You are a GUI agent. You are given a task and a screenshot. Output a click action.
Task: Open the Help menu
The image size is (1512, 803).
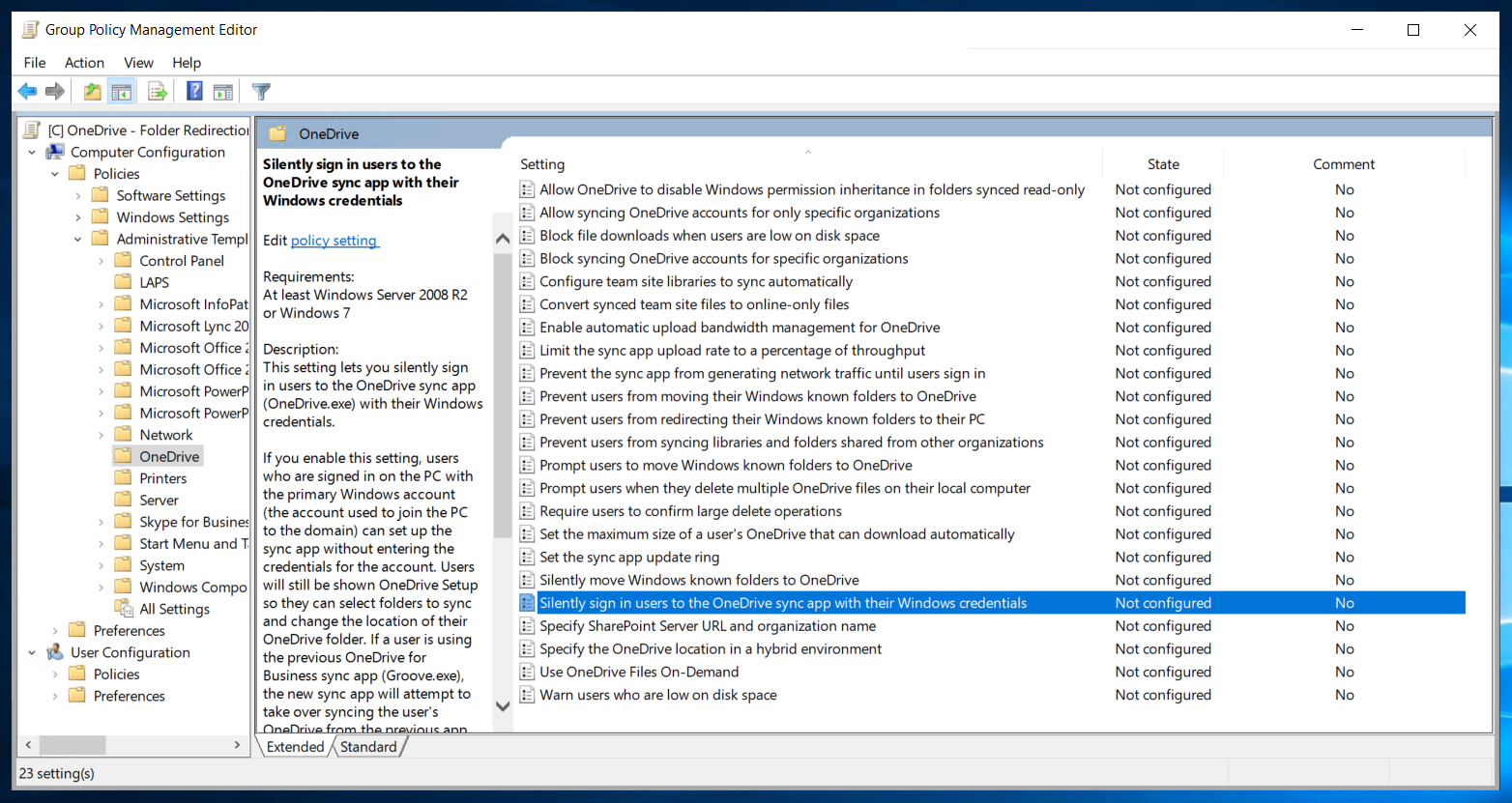point(187,63)
